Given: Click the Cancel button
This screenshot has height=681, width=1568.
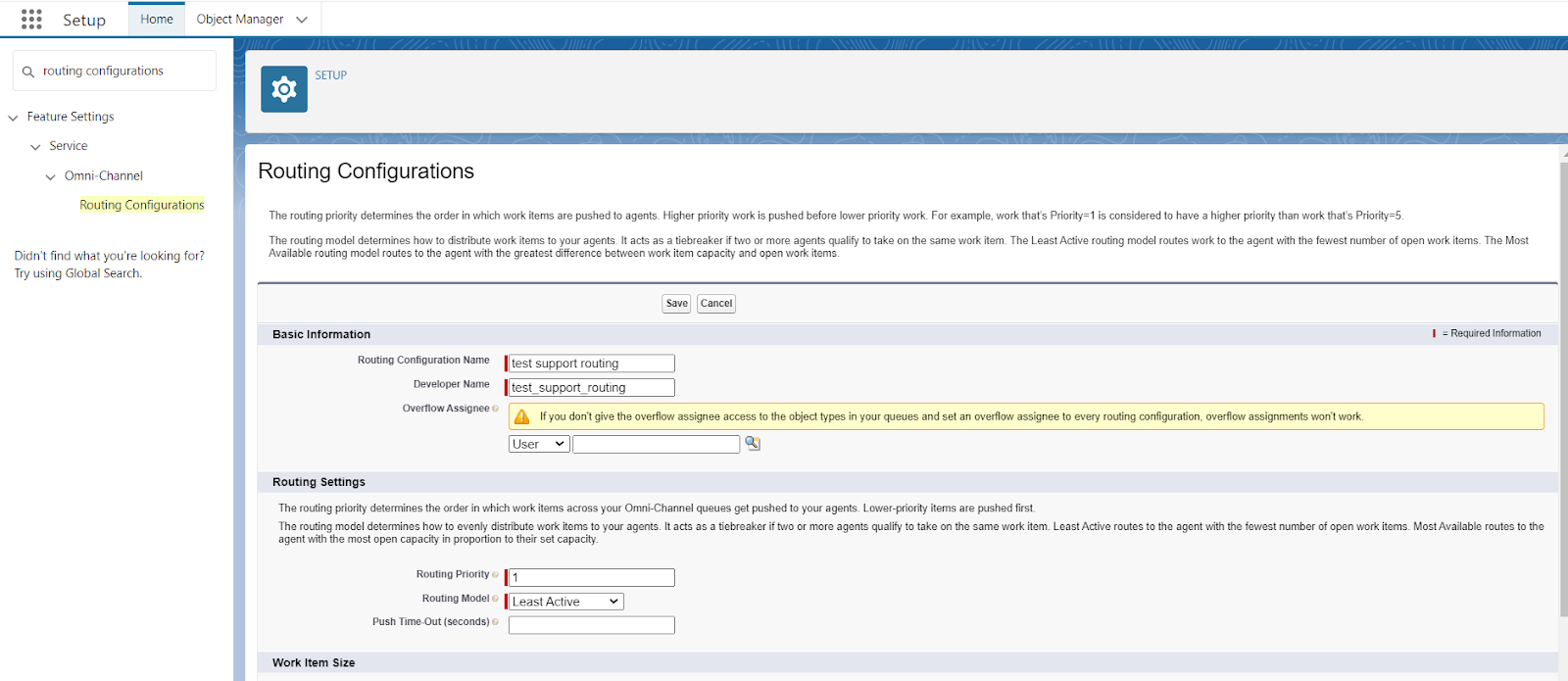Looking at the screenshot, I should tap(716, 304).
